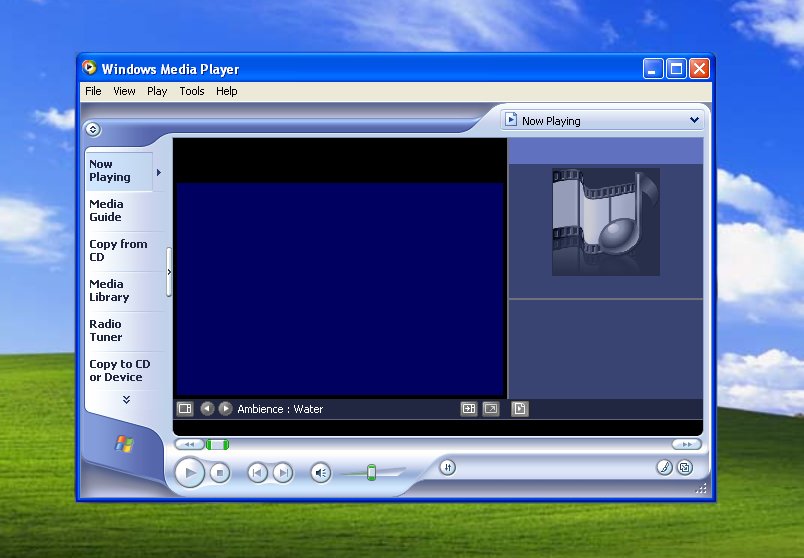This screenshot has height=558, width=804.
Task: Toggle the shuffle button
Action: click(x=448, y=467)
